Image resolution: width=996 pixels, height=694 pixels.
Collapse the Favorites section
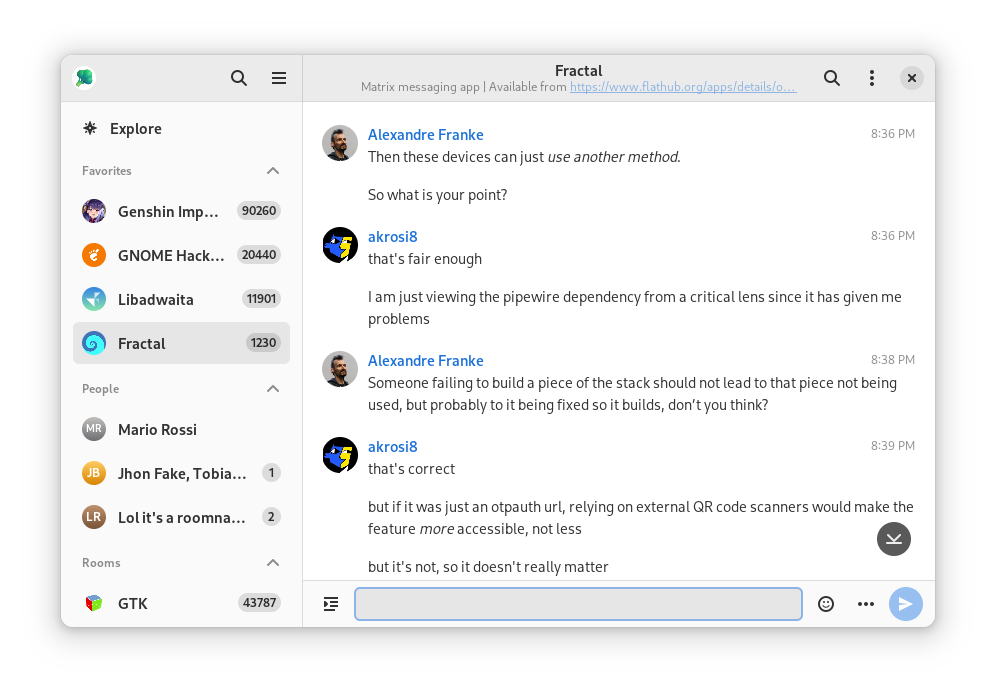pos(273,171)
